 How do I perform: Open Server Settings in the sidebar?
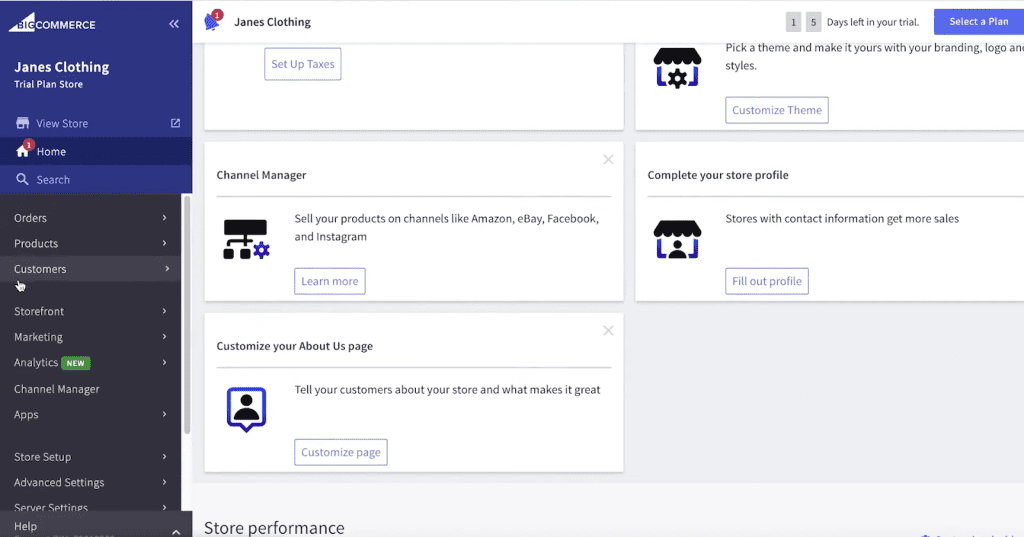point(90,506)
